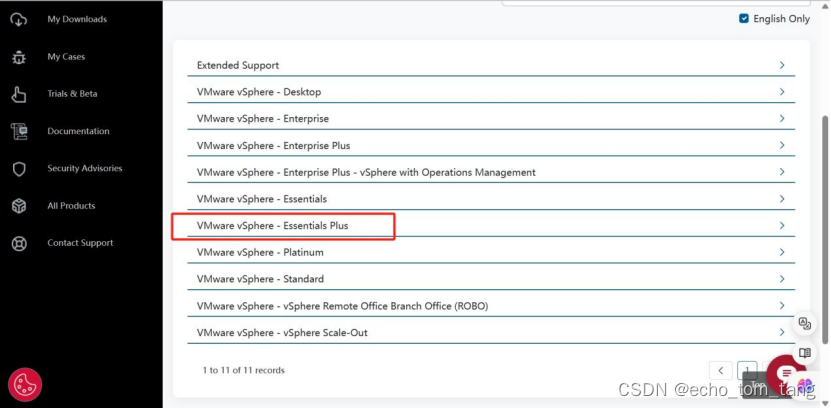The height and width of the screenshot is (409, 831).
Task: Expand vSphere Standard row chevron
Action: (x=782, y=278)
